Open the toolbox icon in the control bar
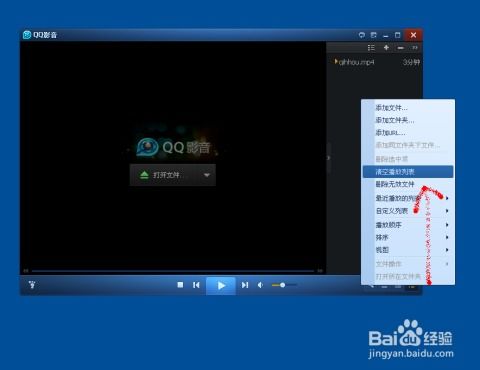 coord(32,285)
